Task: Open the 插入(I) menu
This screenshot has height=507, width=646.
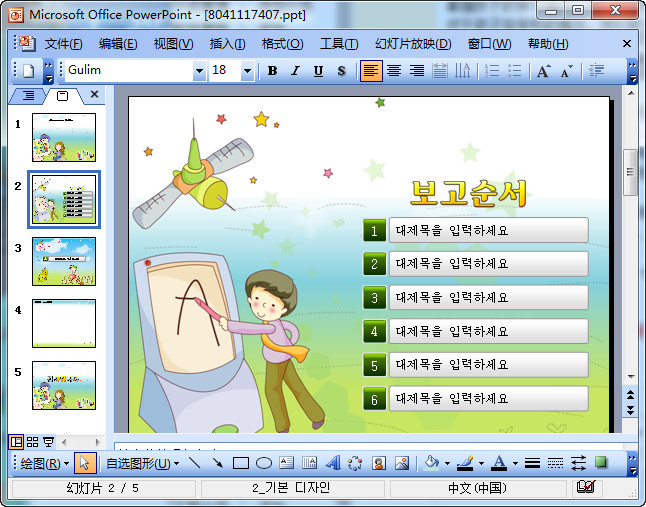Action: coord(227,44)
